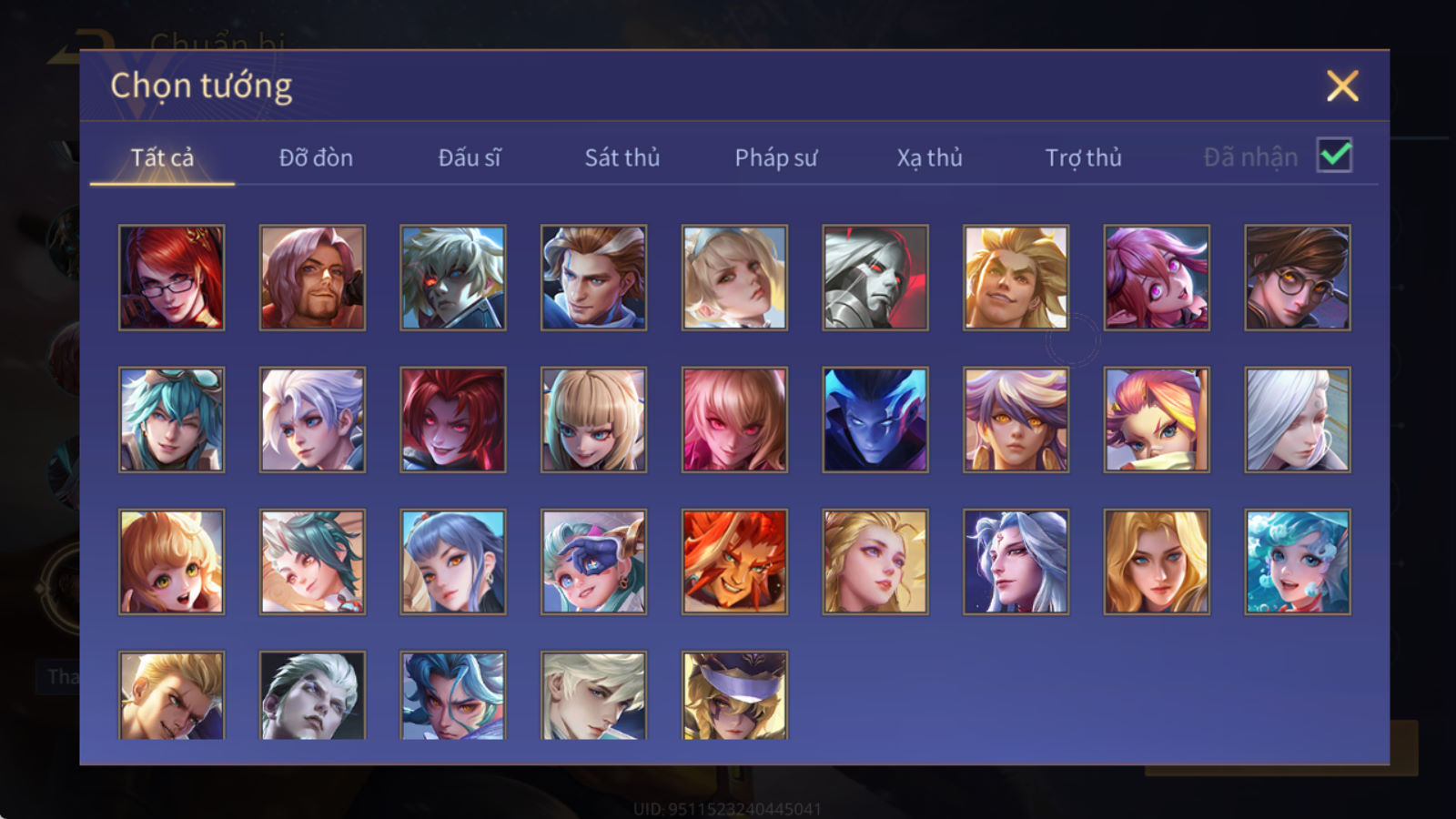The width and height of the screenshot is (1456, 819).
Task: Show the Sát thủ heroes tab
Action: click(622, 157)
